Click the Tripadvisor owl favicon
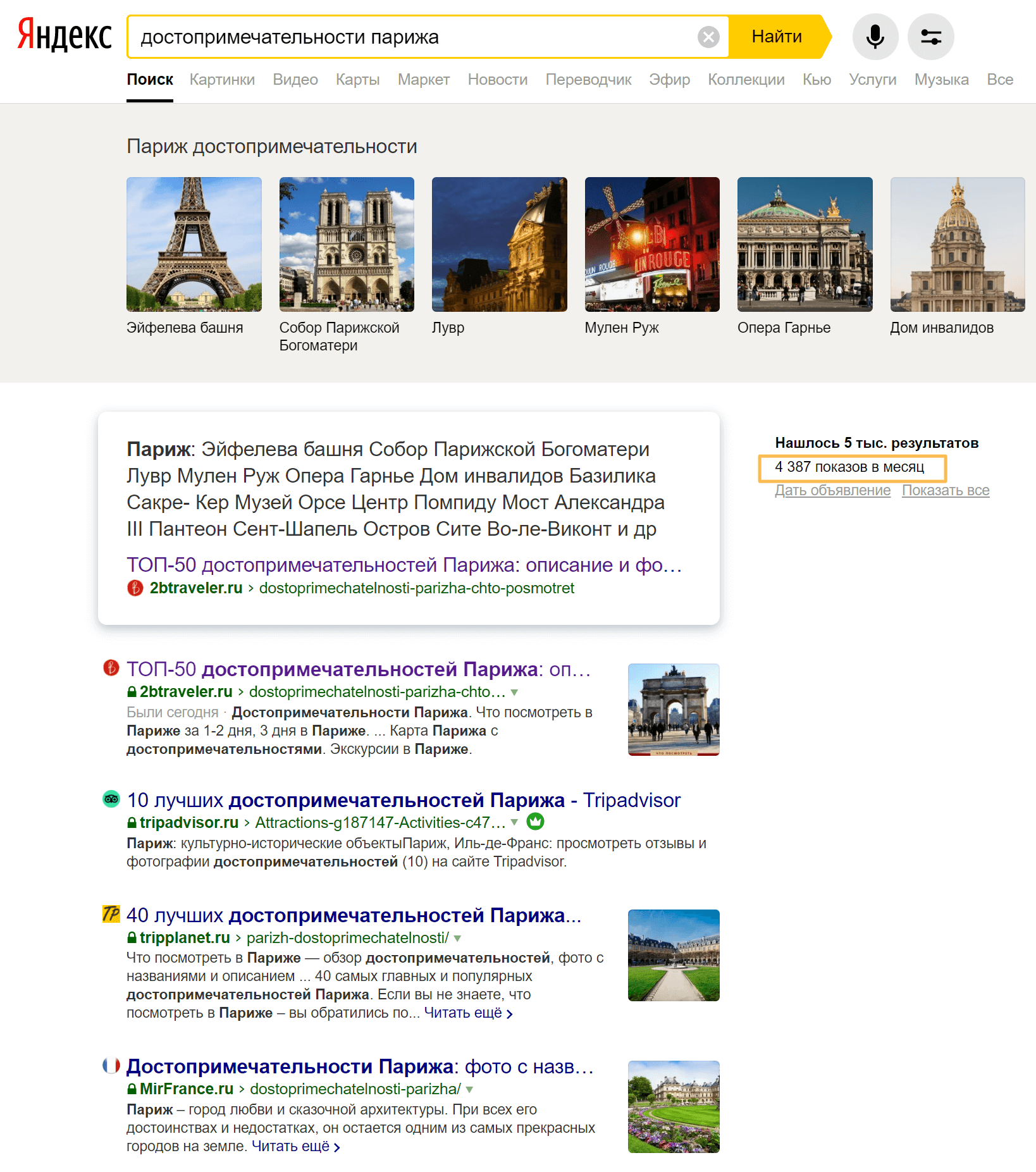This screenshot has width=1036, height=1172. pyautogui.click(x=111, y=799)
